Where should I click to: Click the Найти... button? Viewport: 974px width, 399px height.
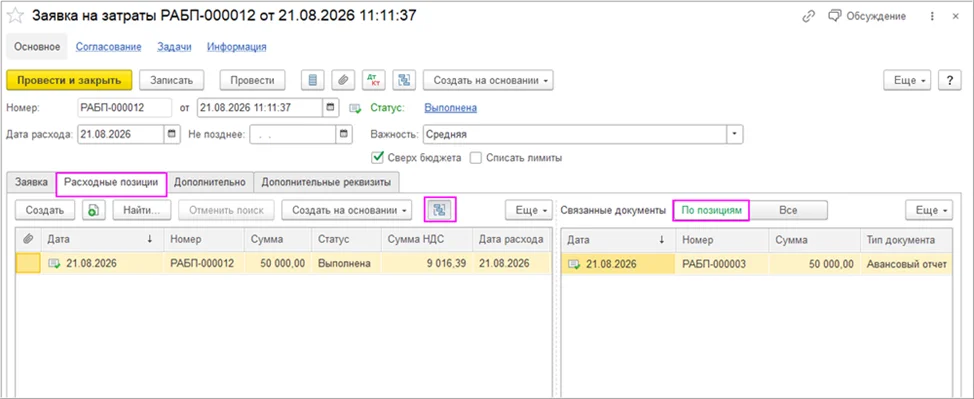coord(142,210)
